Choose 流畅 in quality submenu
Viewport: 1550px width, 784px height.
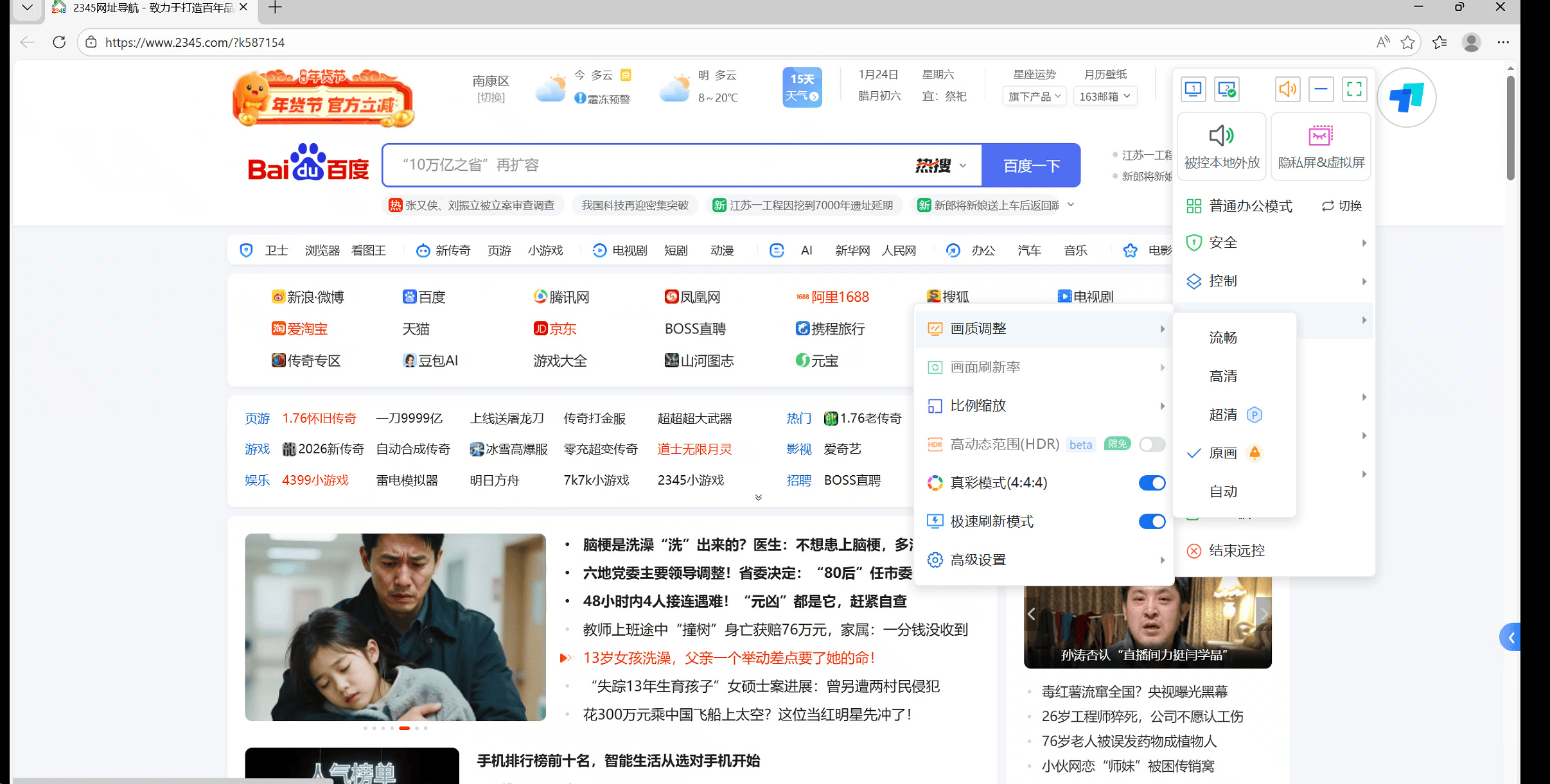1223,338
